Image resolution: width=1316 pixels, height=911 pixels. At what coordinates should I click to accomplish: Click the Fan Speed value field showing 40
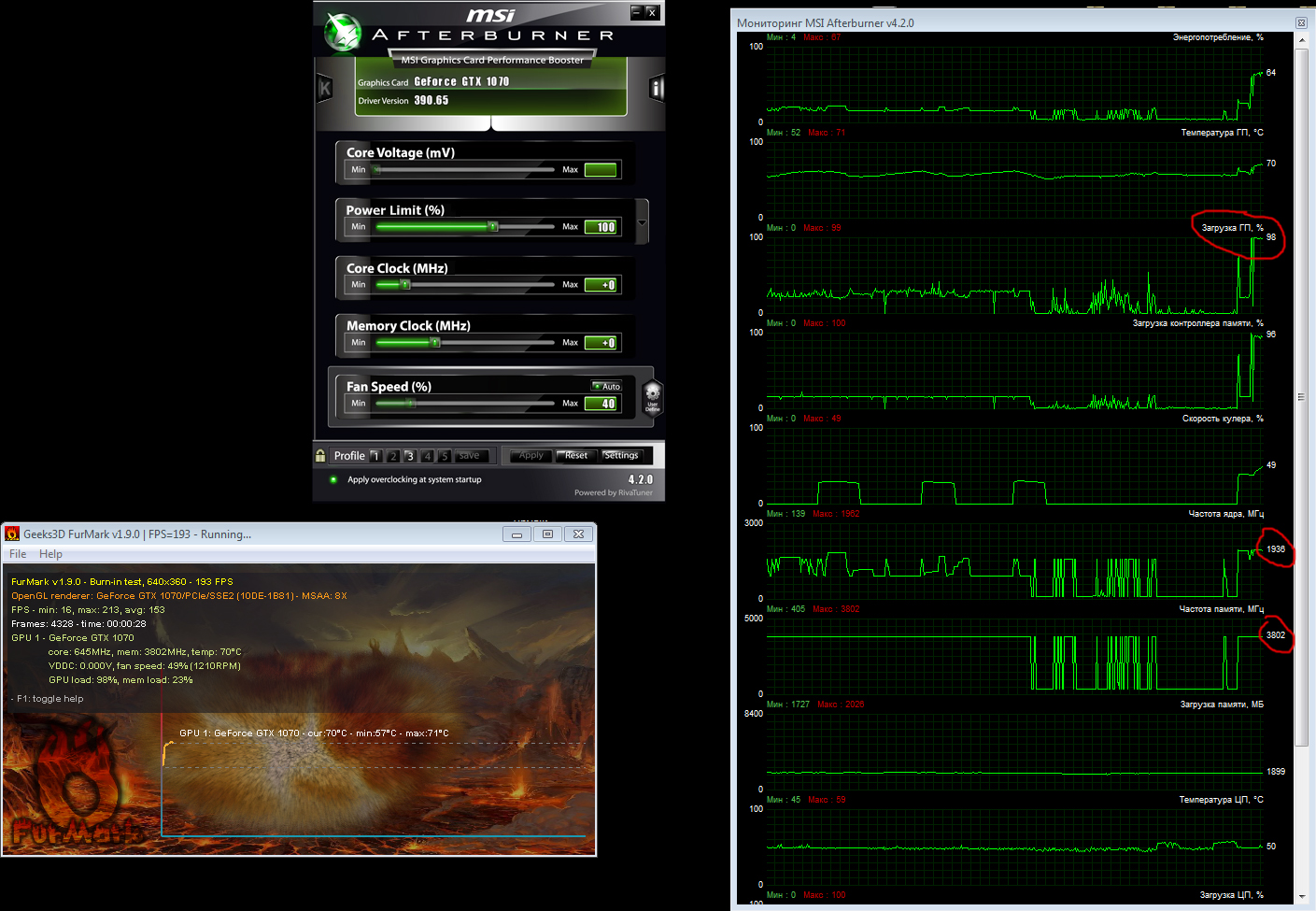click(601, 404)
